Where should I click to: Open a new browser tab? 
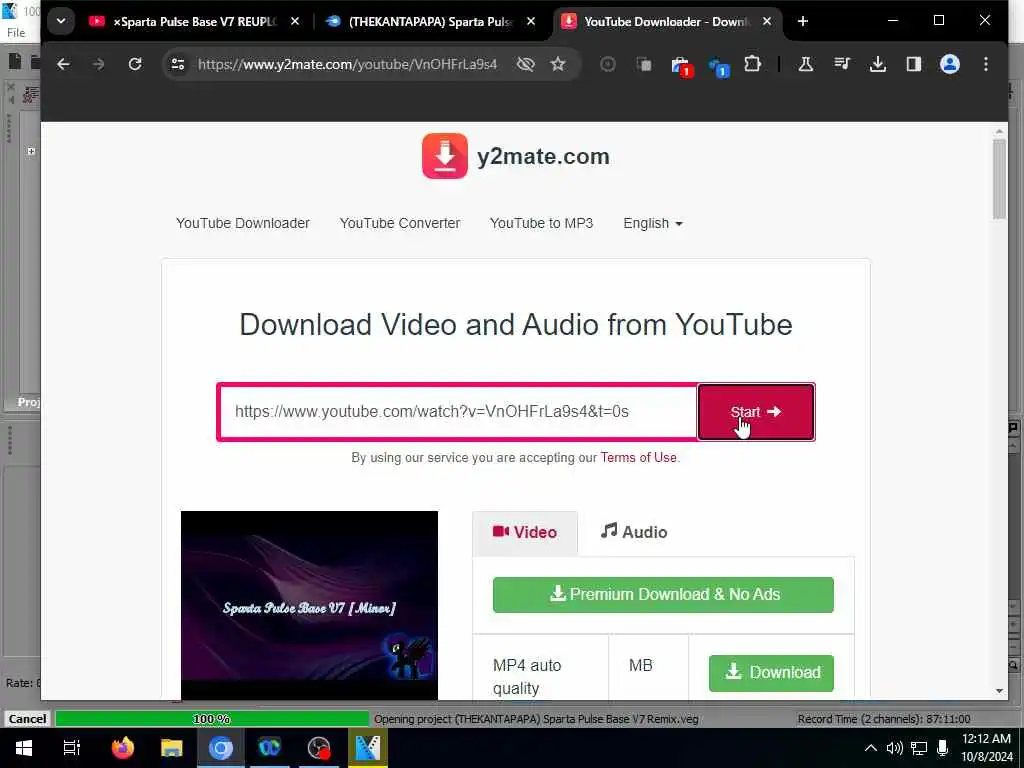coord(803,22)
